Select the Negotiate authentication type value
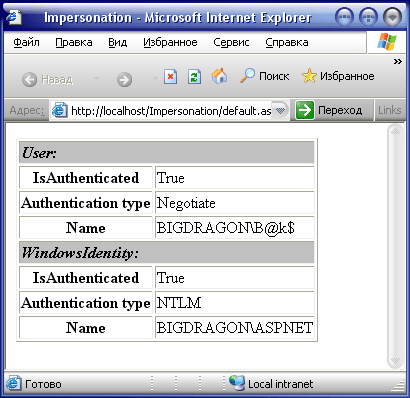Viewport: 410px width, 398px height. (x=186, y=203)
